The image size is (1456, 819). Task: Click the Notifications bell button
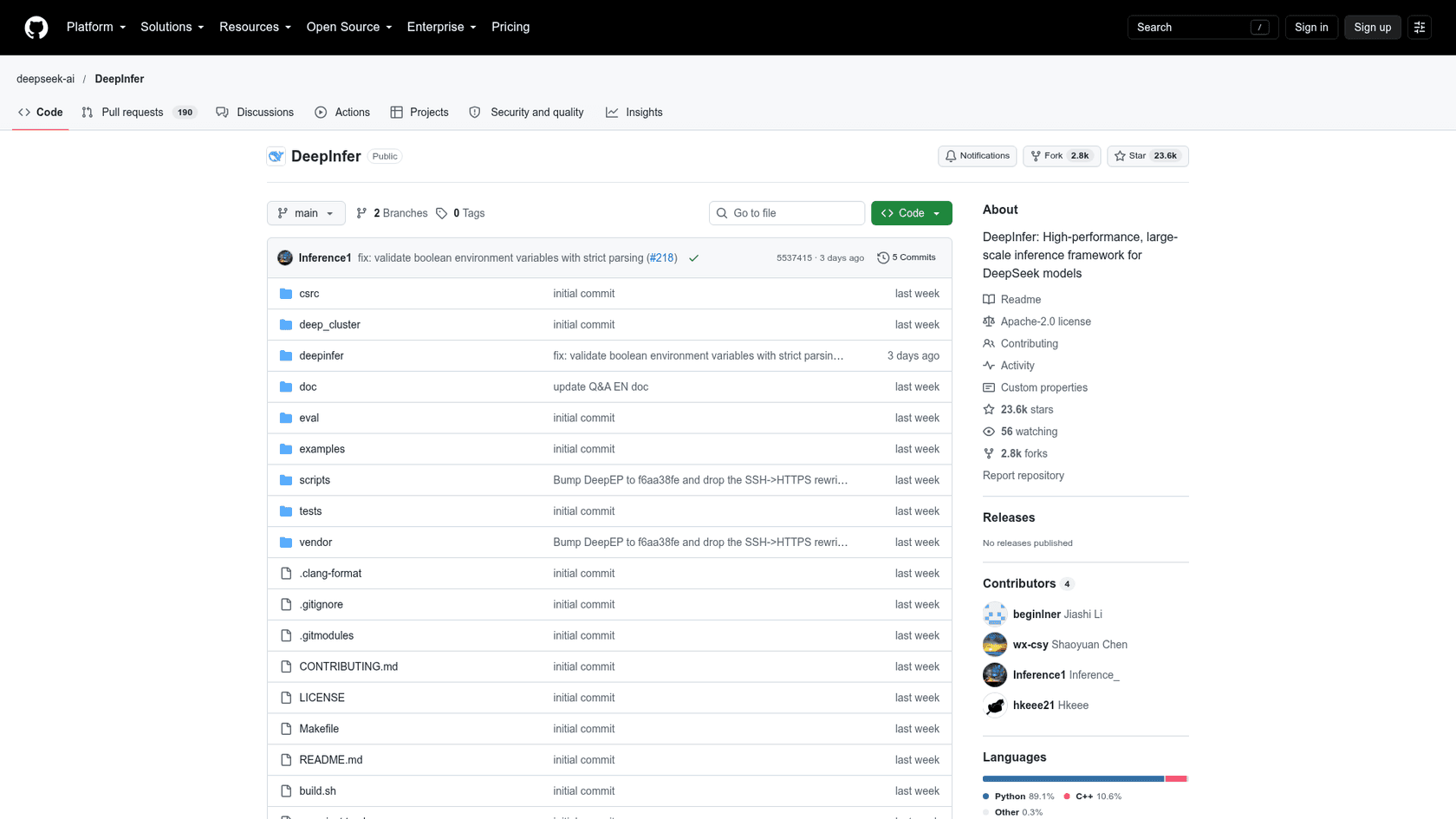[x=977, y=156]
